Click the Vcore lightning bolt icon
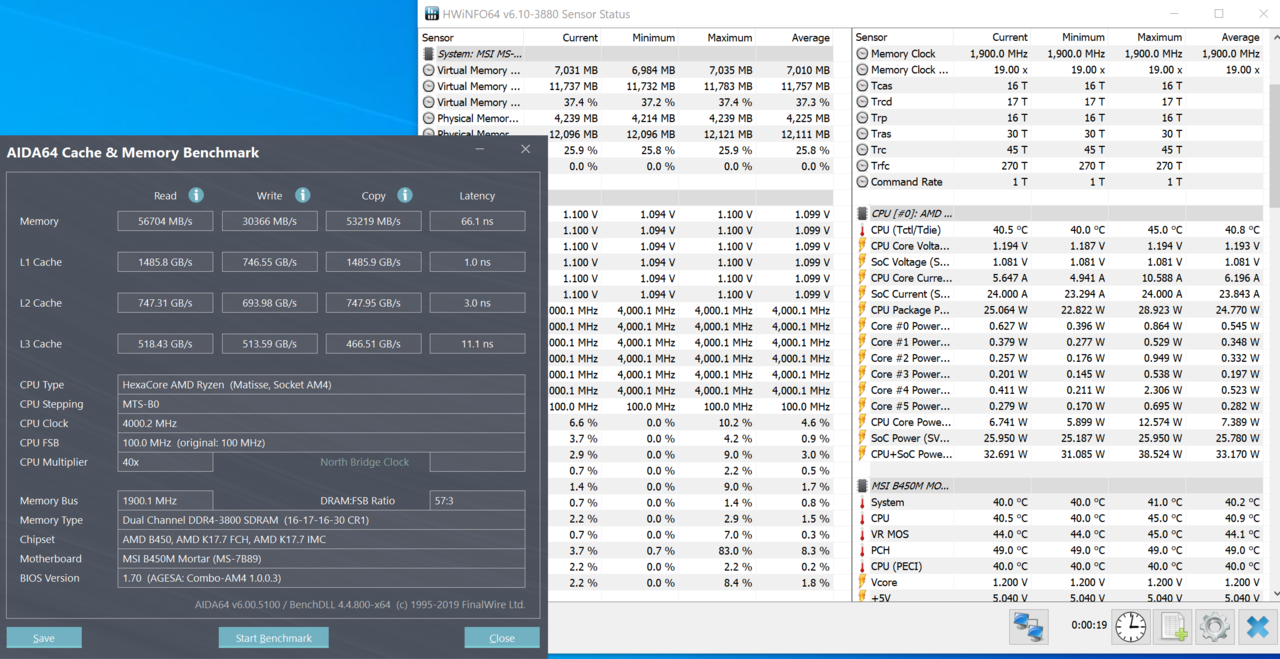The image size is (1280, 659). tap(862, 582)
